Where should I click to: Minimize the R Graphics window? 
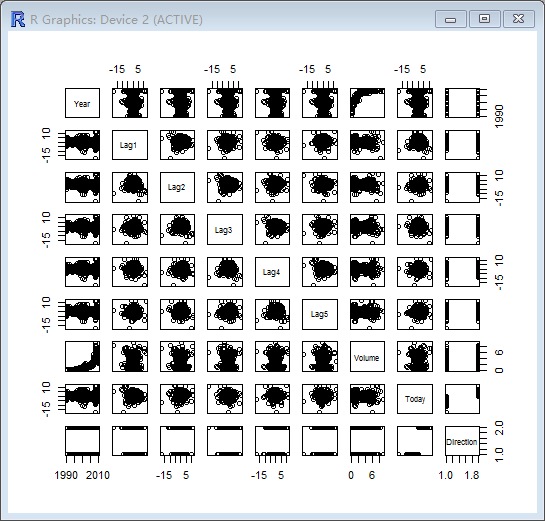[450, 19]
